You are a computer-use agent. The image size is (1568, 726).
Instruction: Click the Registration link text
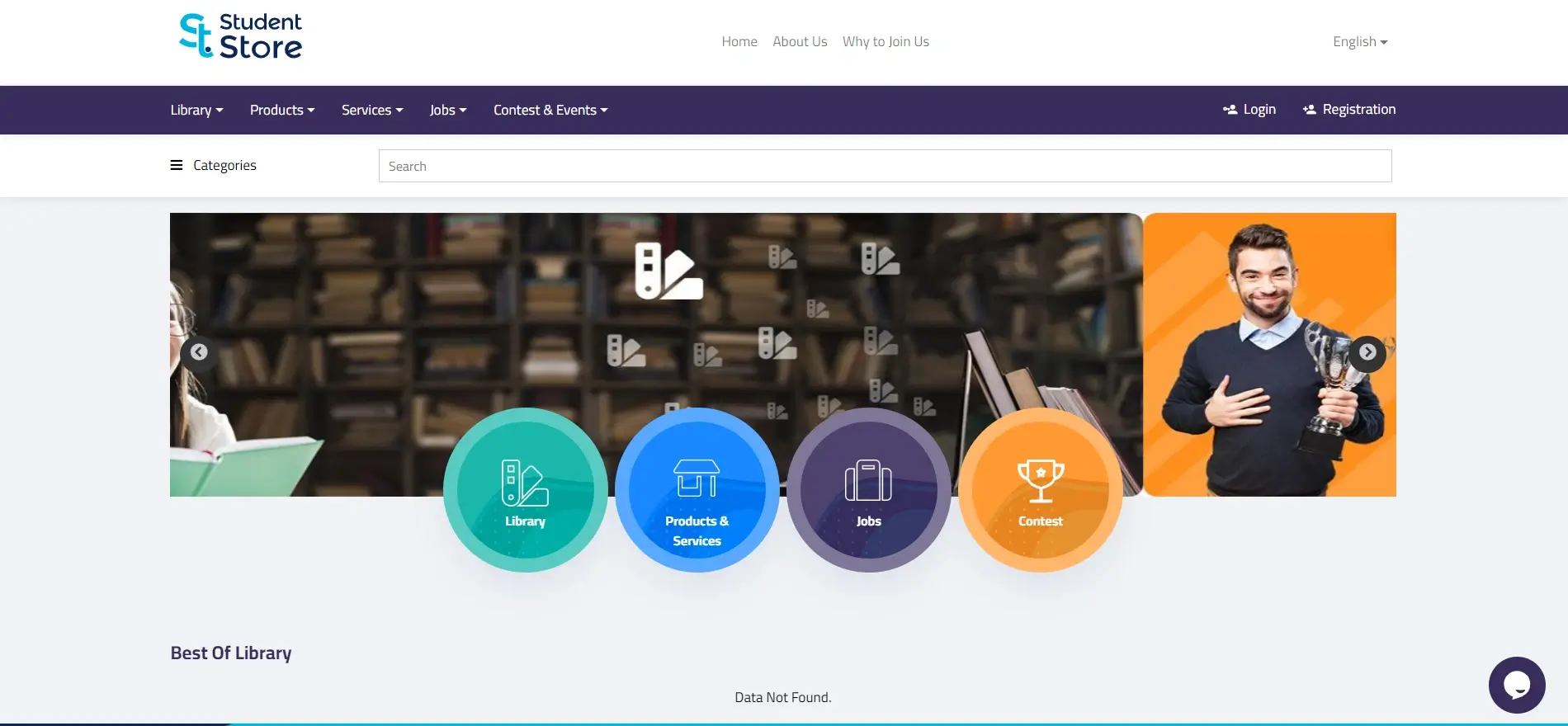1359,110
